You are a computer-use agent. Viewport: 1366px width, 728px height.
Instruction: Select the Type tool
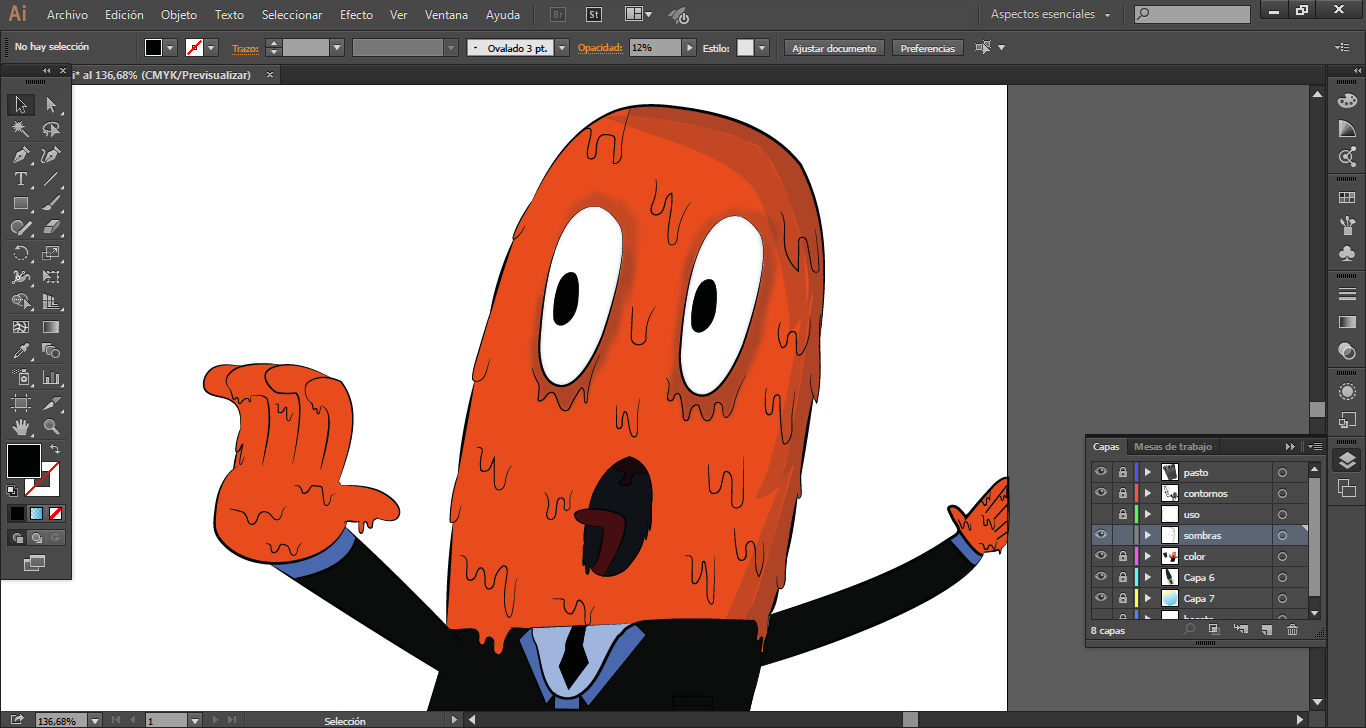(20, 179)
